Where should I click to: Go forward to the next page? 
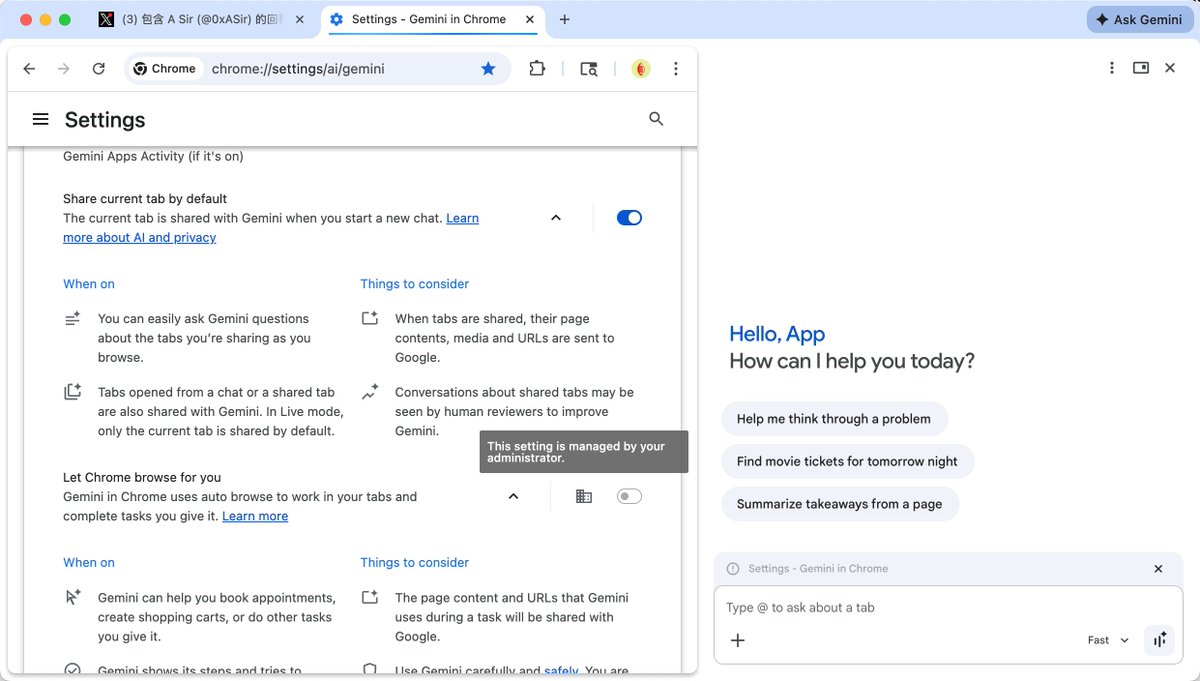point(64,69)
